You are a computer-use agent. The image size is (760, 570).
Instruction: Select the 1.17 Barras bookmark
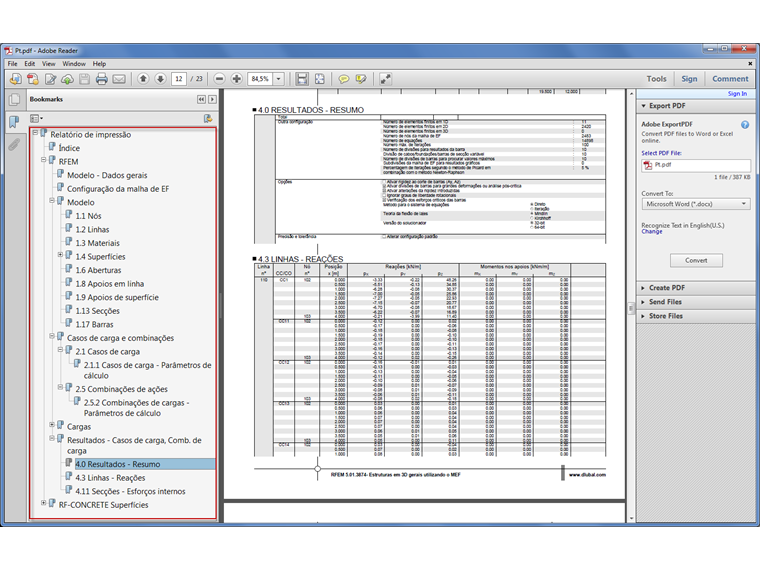[95, 325]
